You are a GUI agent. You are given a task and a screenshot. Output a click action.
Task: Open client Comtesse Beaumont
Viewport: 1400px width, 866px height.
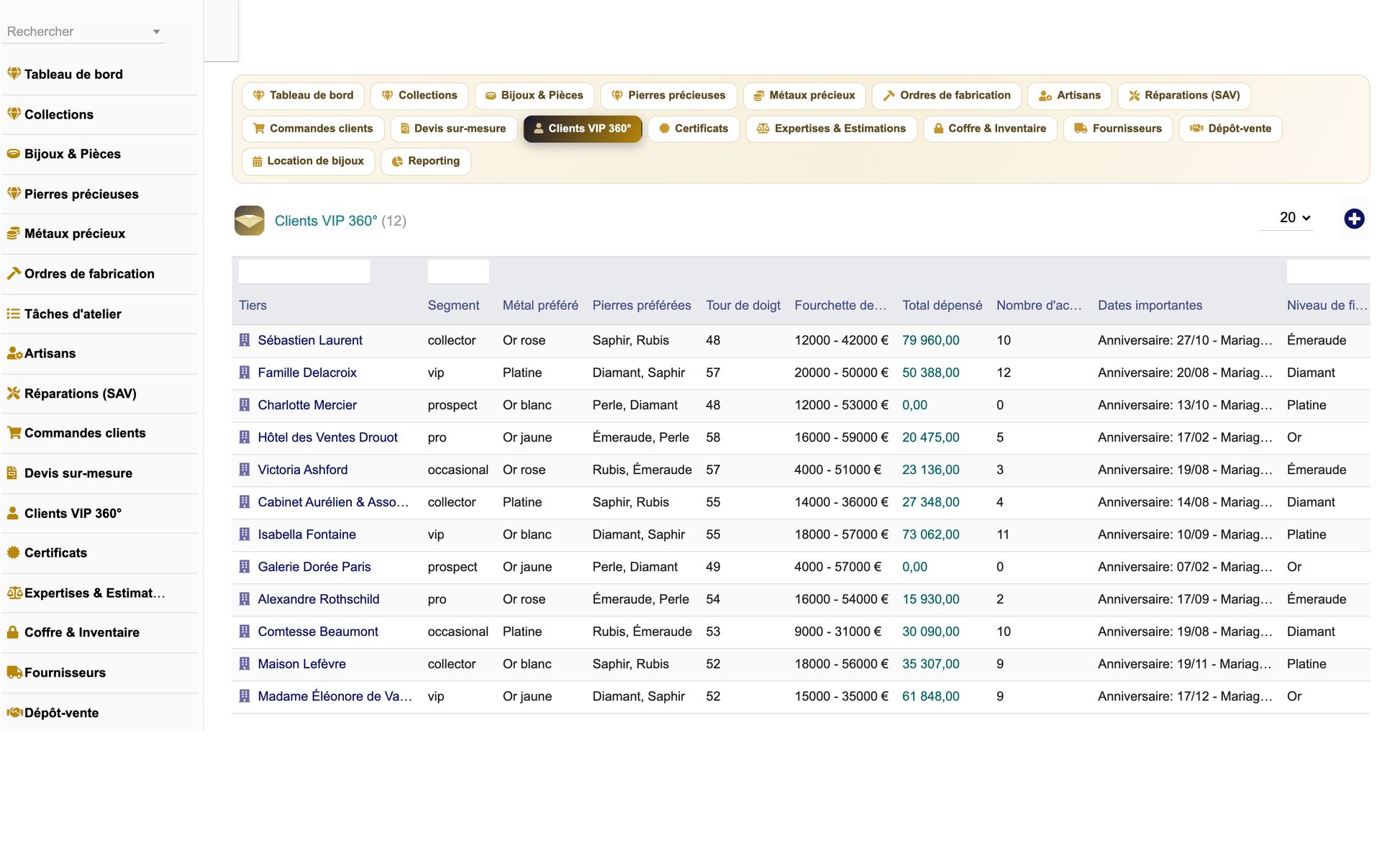(318, 632)
